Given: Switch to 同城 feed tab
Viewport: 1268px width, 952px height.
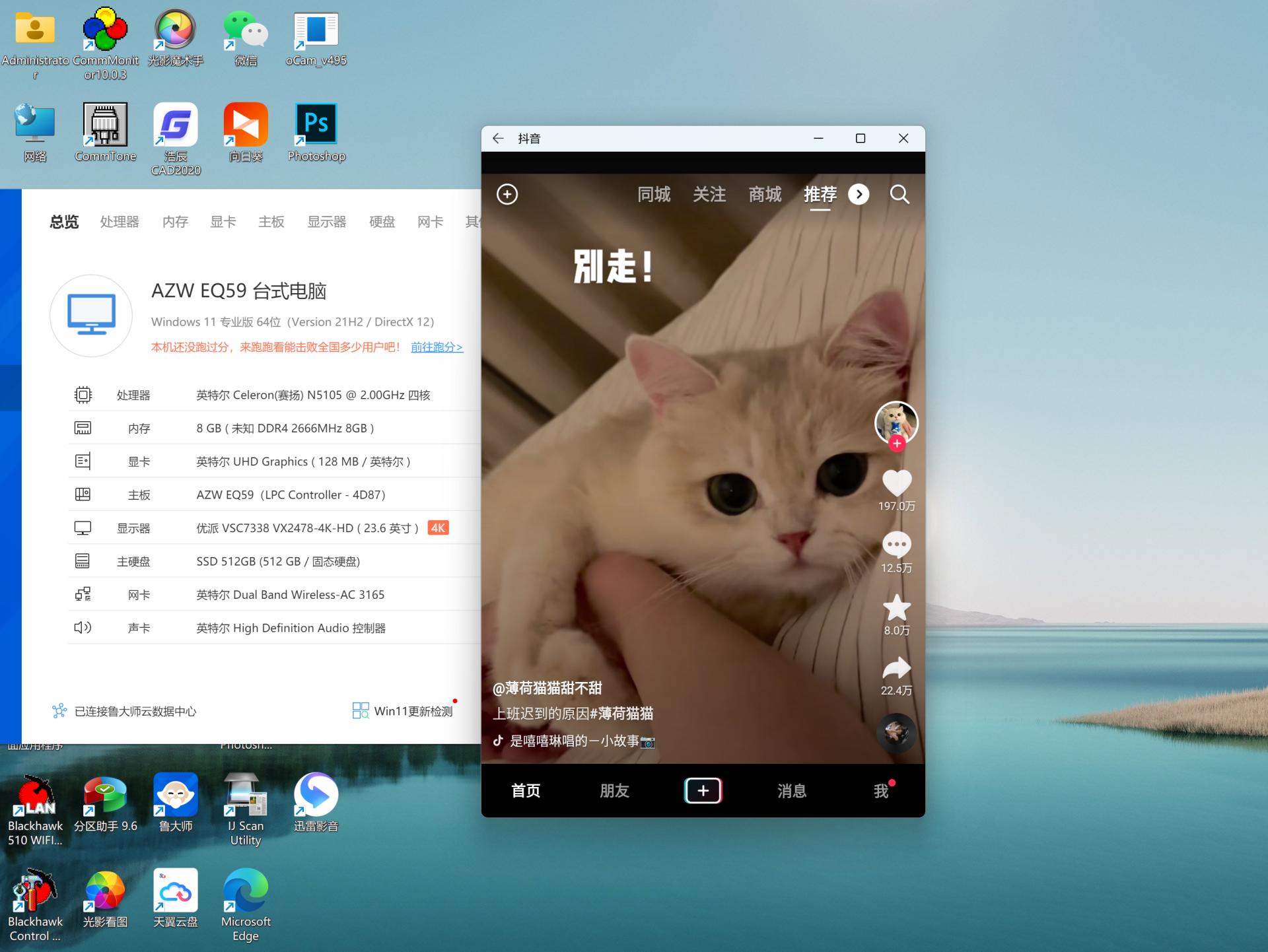Looking at the screenshot, I should coord(654,194).
